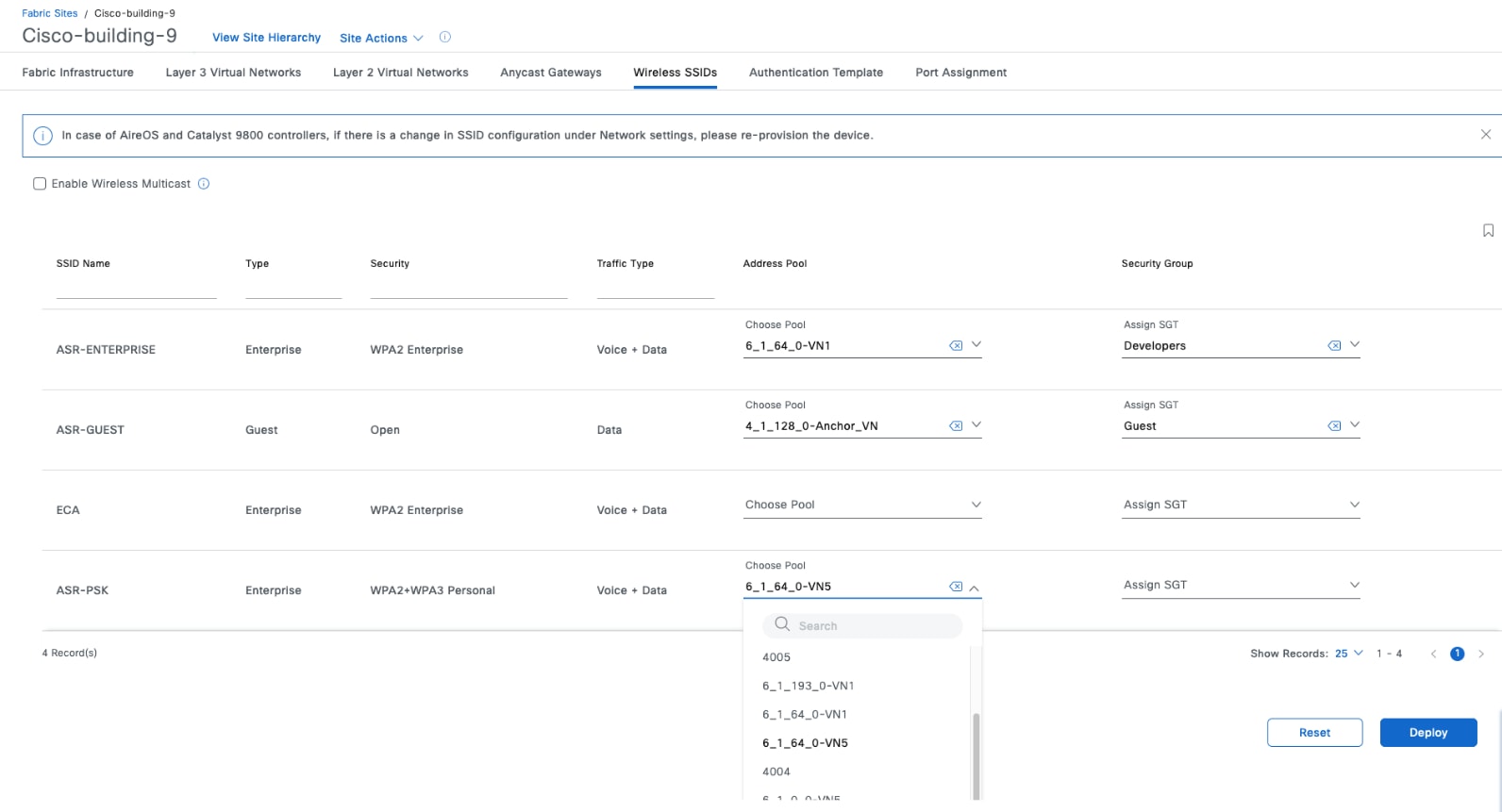Click ASR-PSK SSID name
This screenshot has height=812, width=1502.
[82, 590]
